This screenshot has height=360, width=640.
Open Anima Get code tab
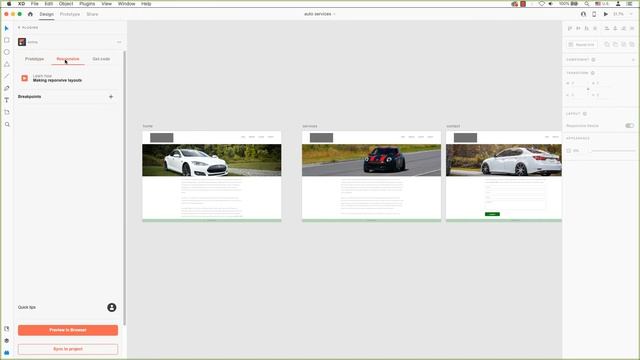click(x=101, y=59)
